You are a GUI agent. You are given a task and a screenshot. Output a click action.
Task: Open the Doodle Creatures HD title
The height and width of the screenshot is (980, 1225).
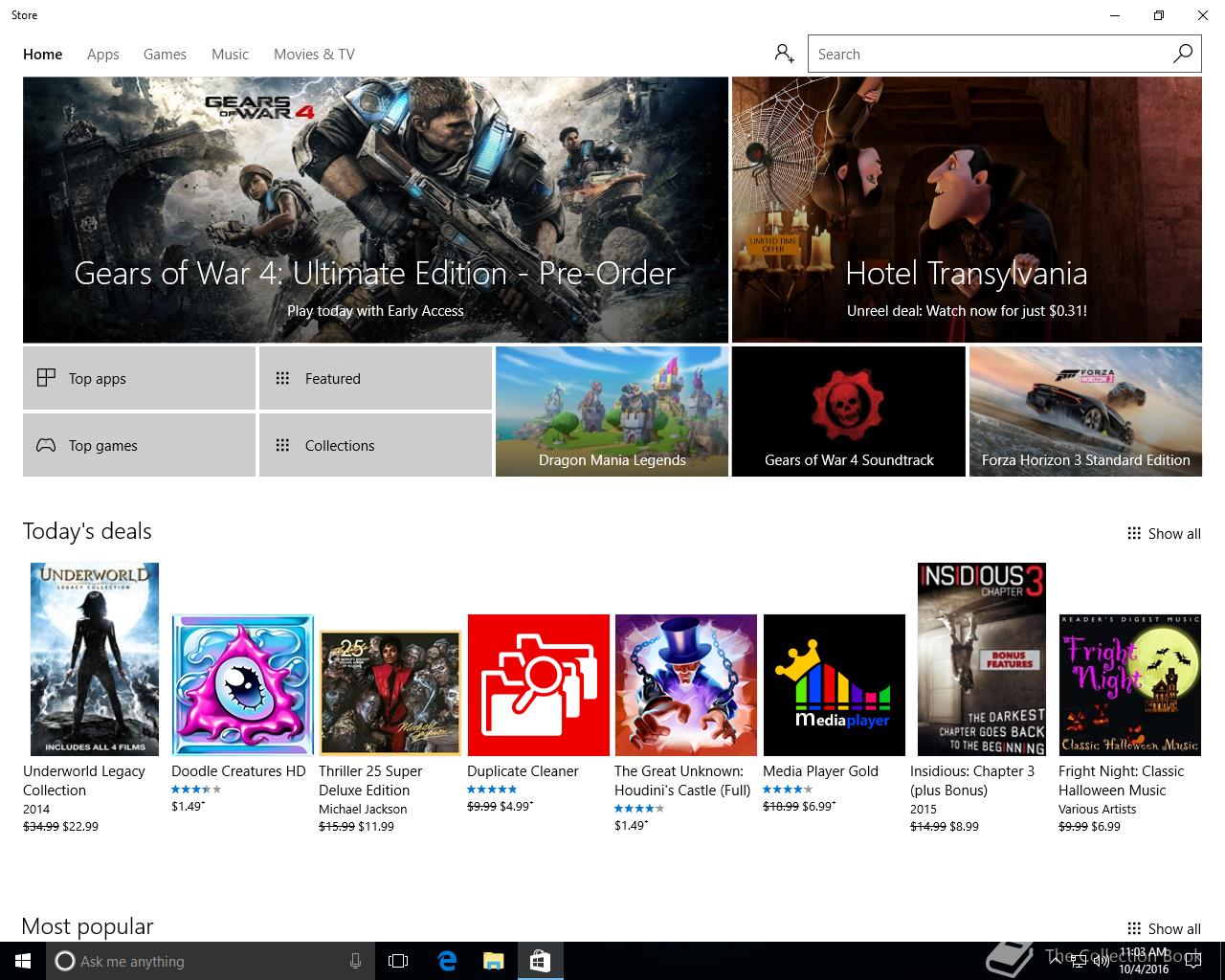coord(238,771)
